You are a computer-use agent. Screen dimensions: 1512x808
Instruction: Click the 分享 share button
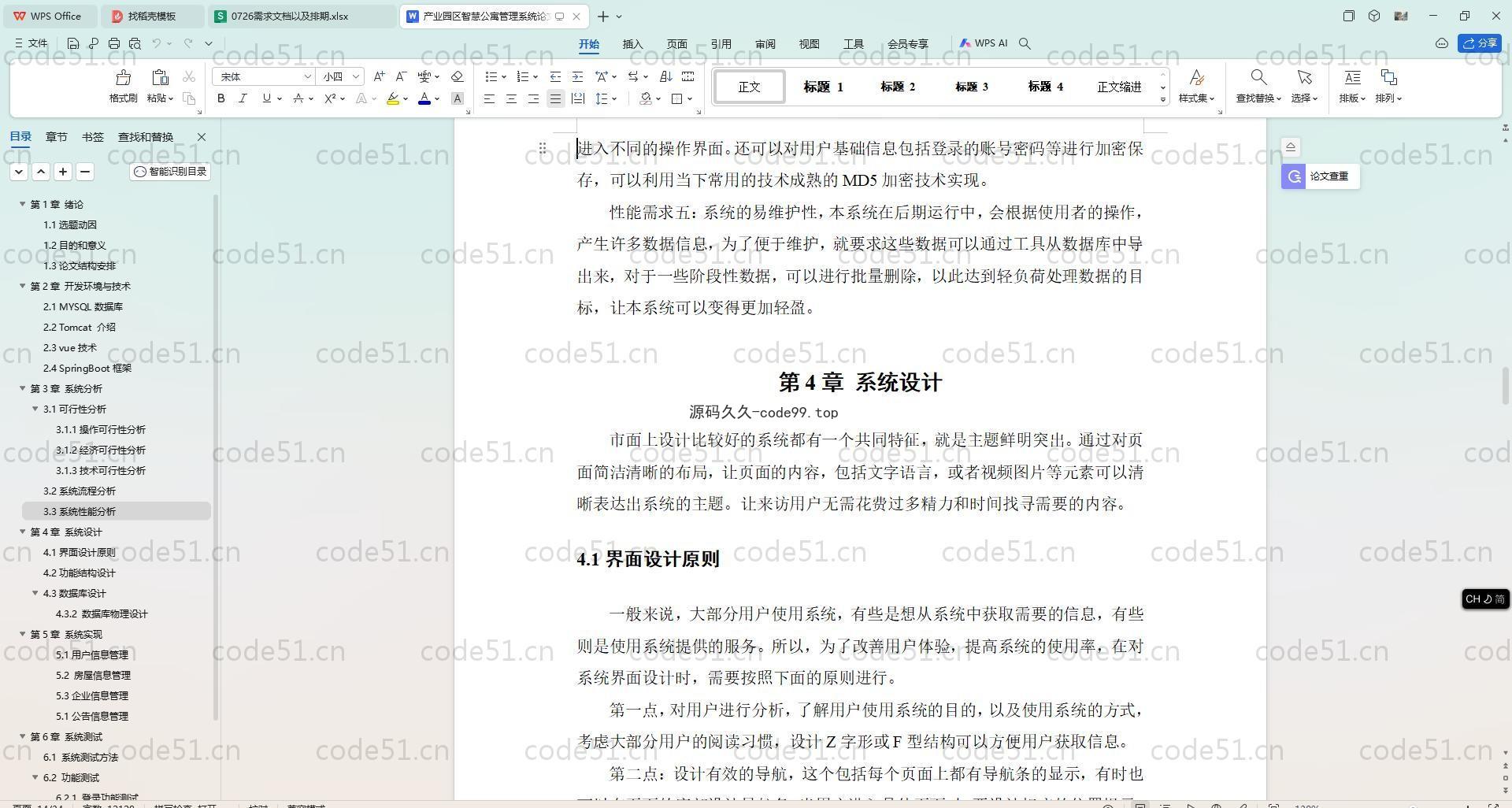tap(1480, 43)
